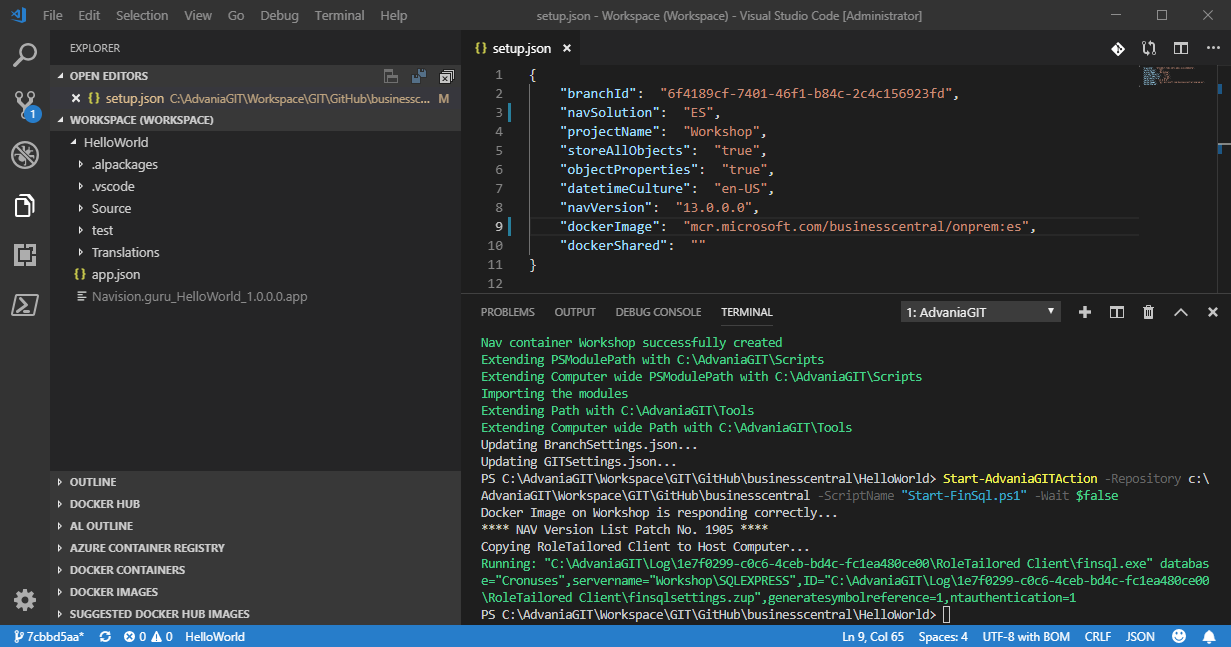1231x647 pixels.
Task: Open the Terminal menu
Action: coord(339,16)
